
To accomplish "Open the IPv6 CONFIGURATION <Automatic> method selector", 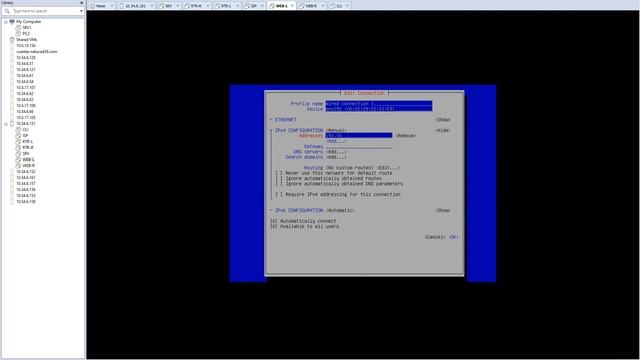I will point(340,210).
